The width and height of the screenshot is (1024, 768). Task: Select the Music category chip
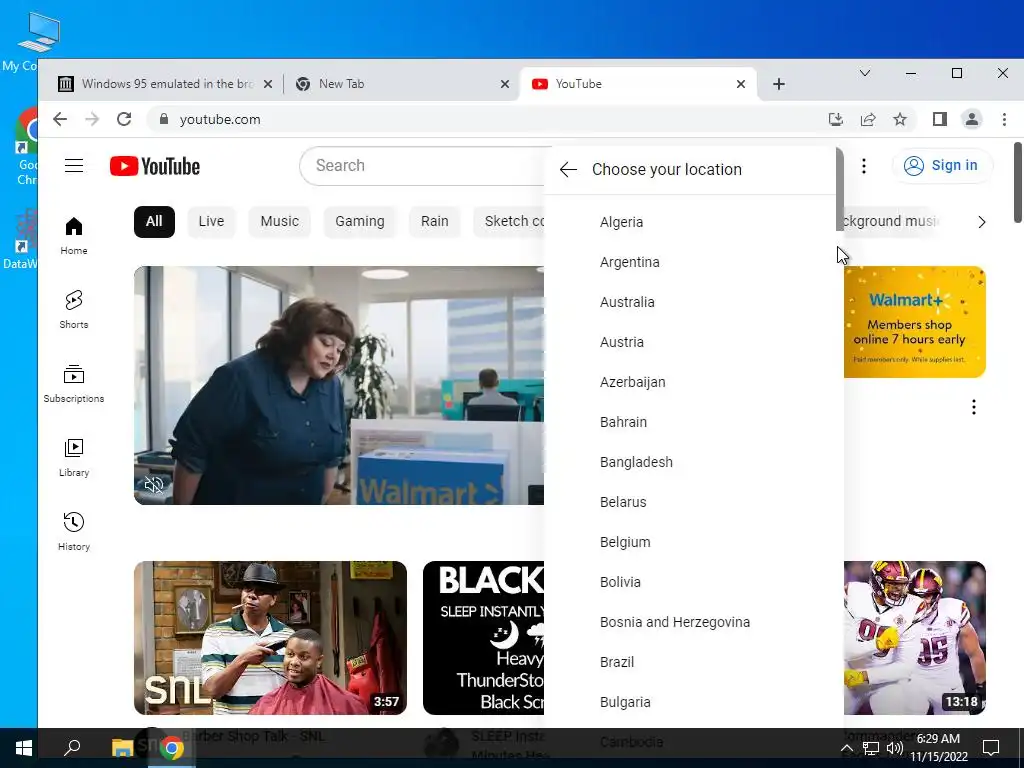[x=280, y=222]
